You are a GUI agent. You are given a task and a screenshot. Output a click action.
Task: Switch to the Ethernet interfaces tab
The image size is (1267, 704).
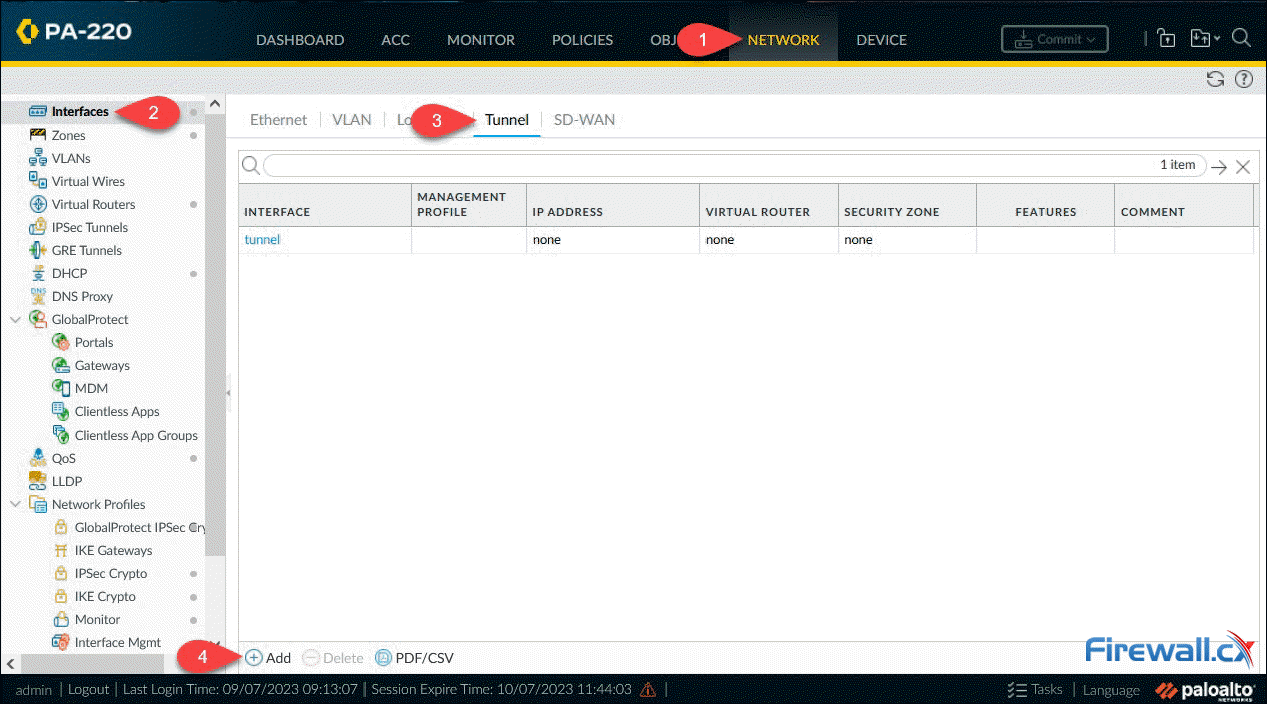(x=278, y=119)
